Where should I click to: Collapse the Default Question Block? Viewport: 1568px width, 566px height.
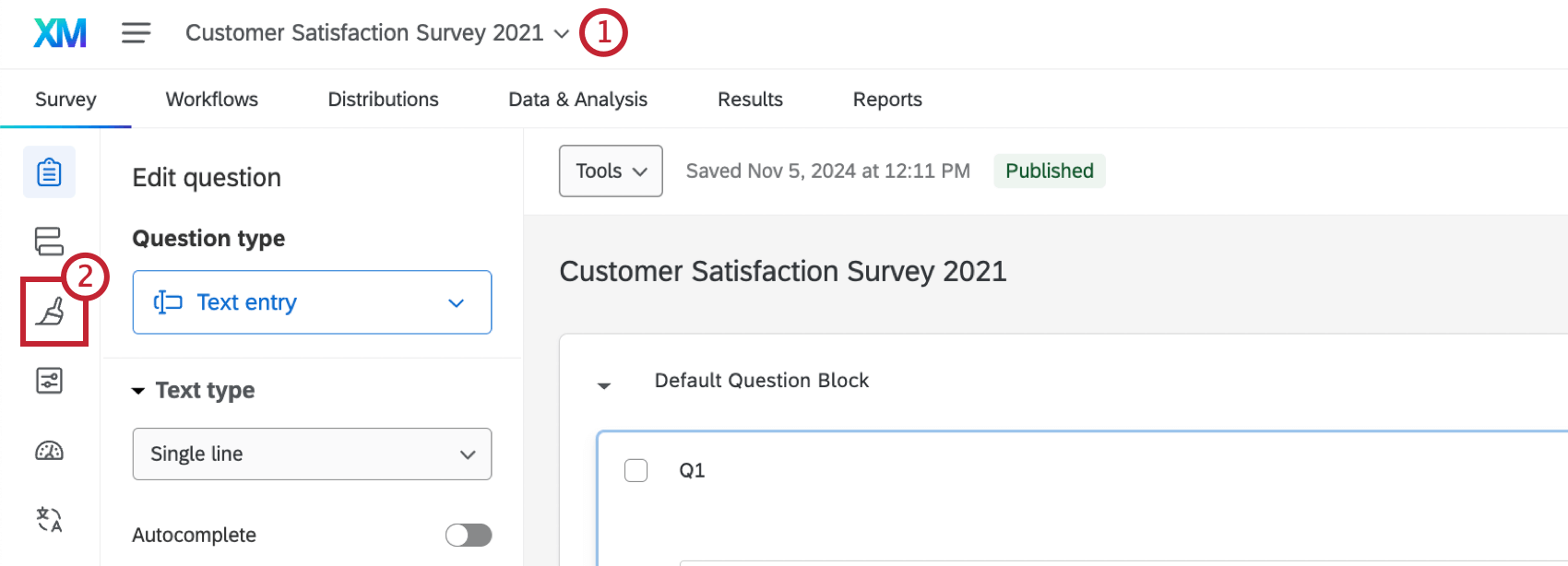point(604,385)
